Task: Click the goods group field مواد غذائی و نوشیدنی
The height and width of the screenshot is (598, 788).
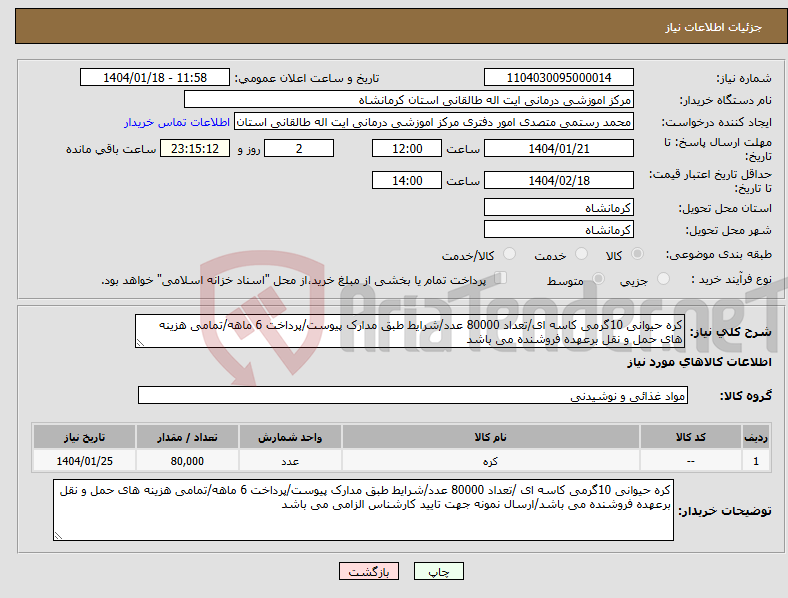Action: (413, 395)
